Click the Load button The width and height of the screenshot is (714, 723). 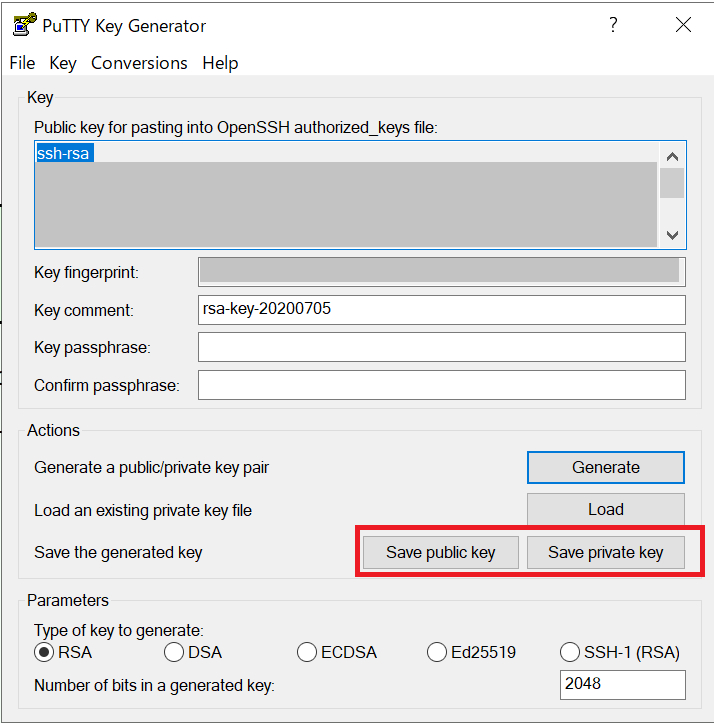pos(606,509)
